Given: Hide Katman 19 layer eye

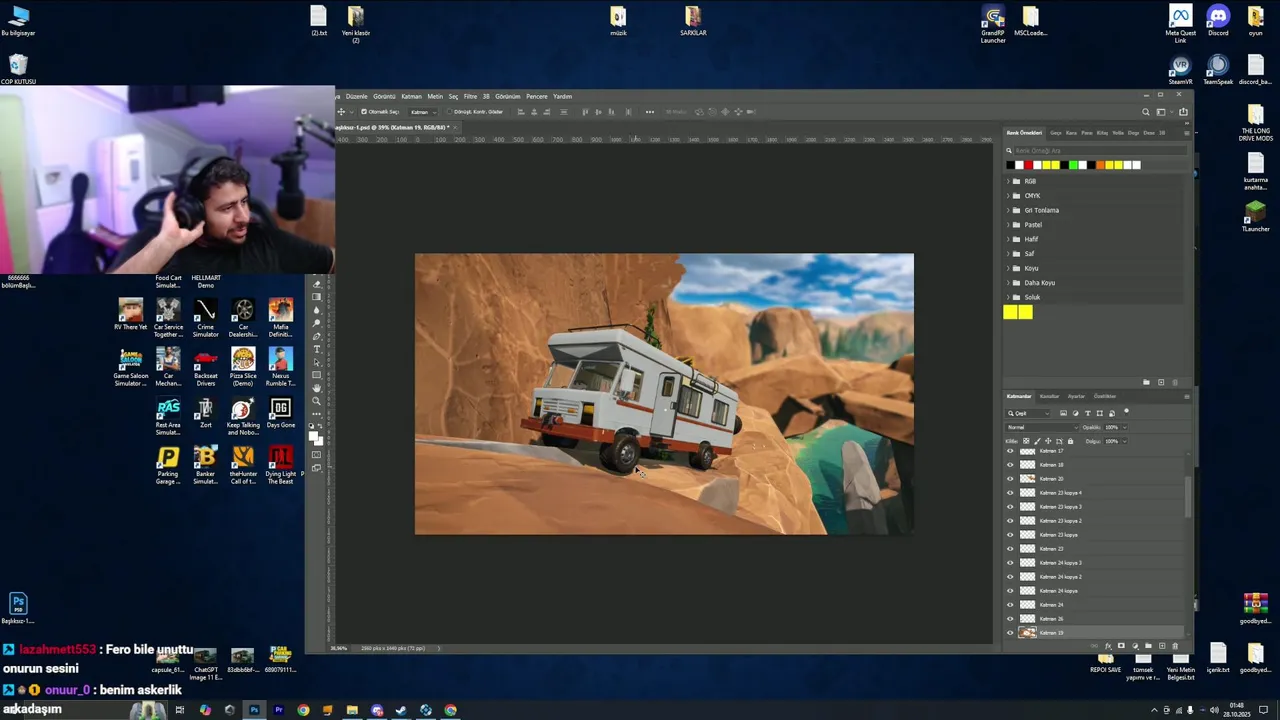Looking at the screenshot, I should click(x=1010, y=633).
